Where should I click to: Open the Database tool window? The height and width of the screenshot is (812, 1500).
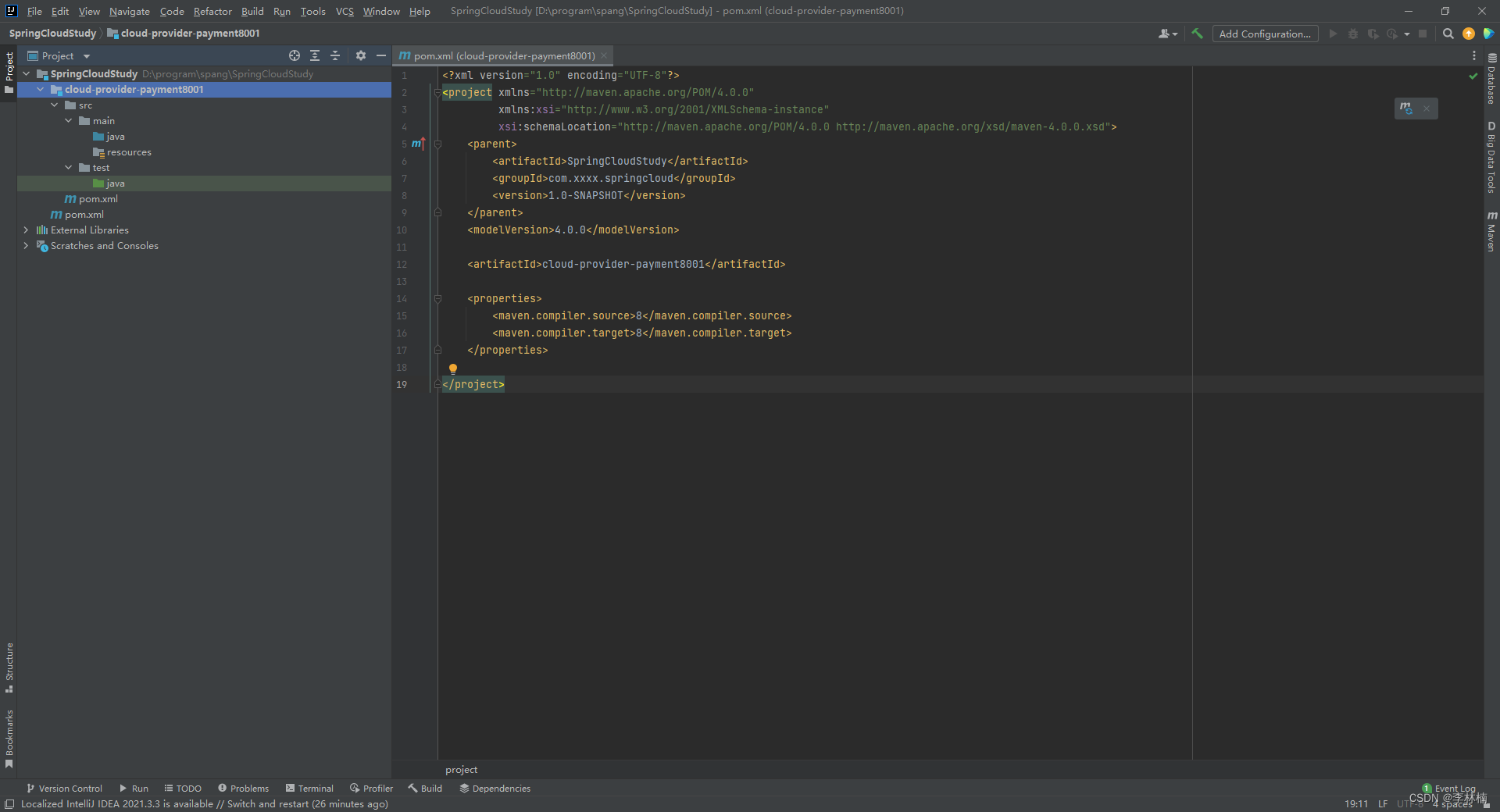1491,79
